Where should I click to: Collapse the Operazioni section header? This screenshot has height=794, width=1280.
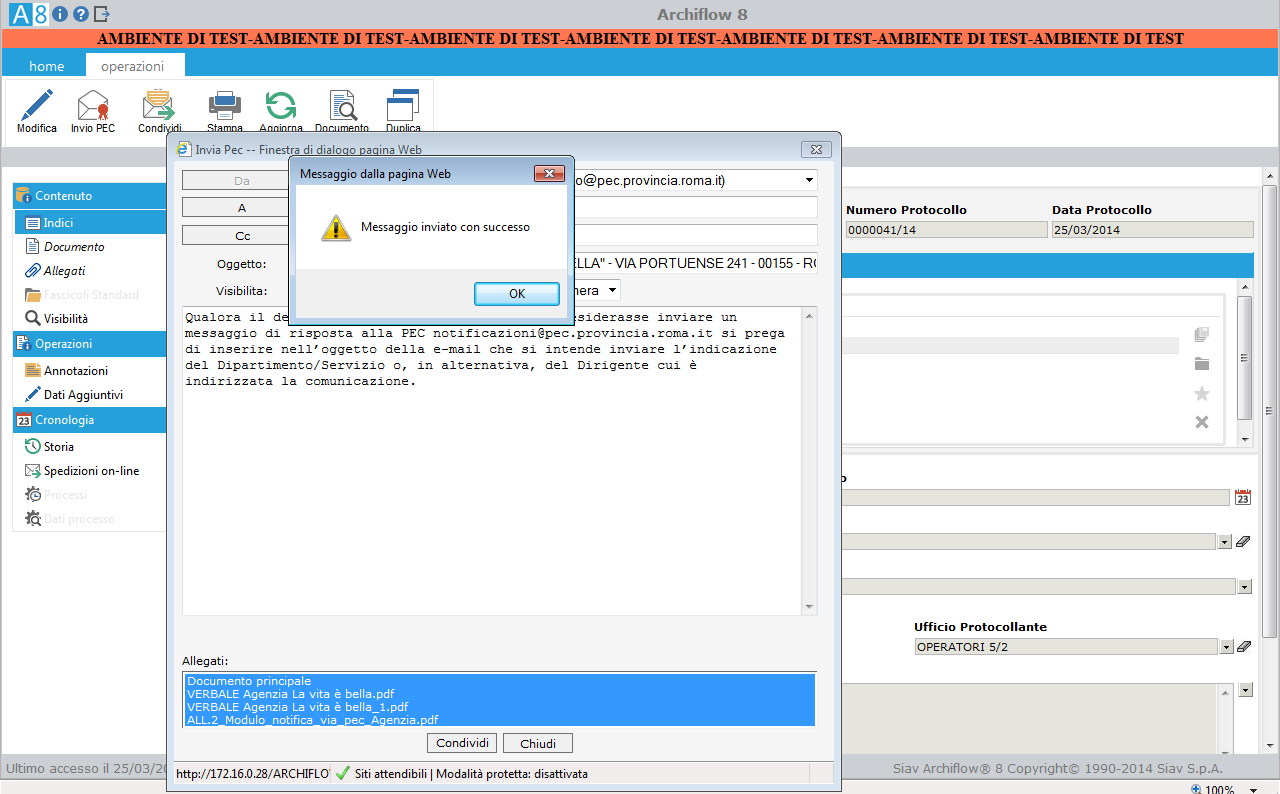(90, 344)
